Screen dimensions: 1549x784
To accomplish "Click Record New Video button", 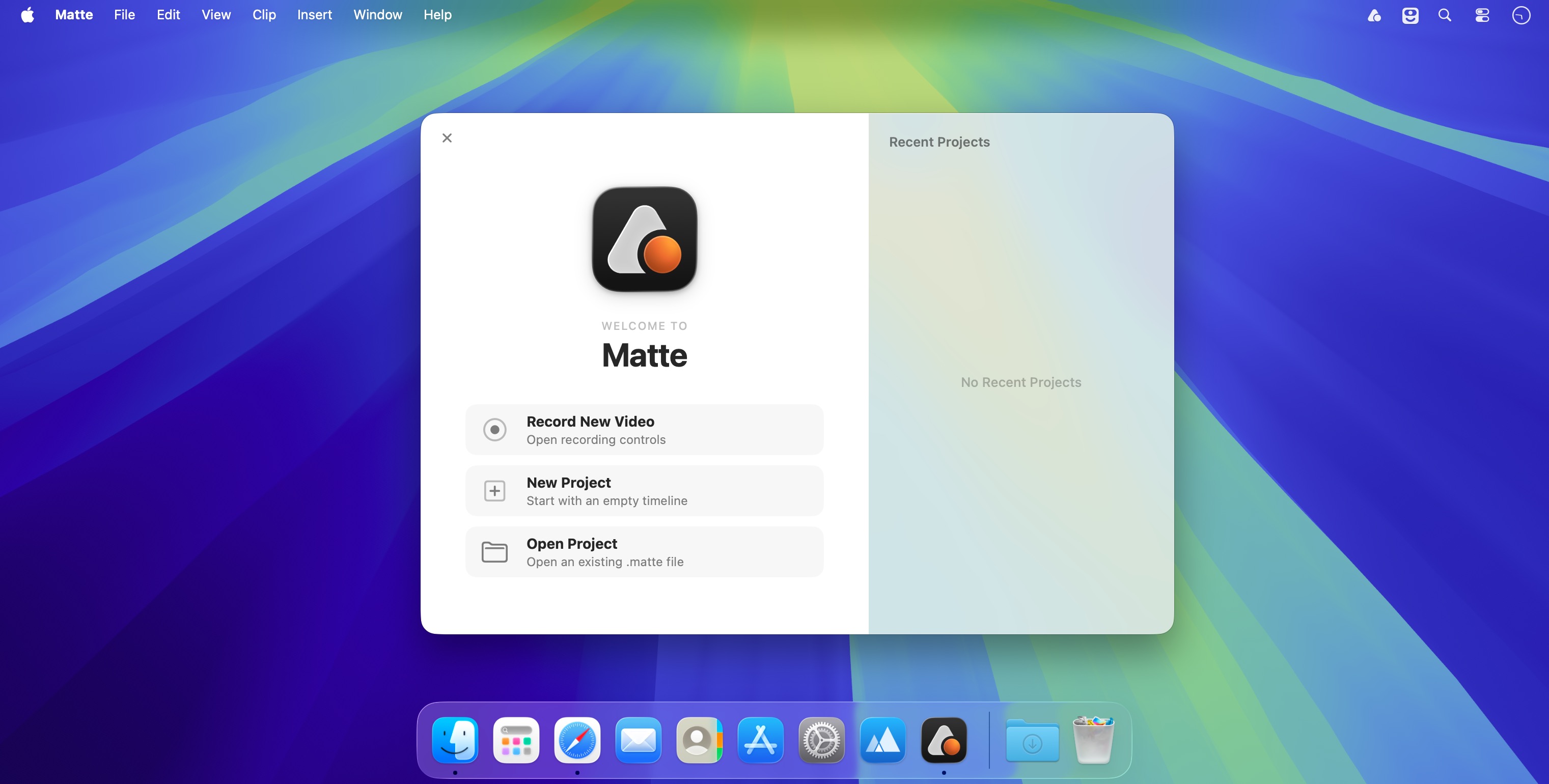I will [x=645, y=430].
